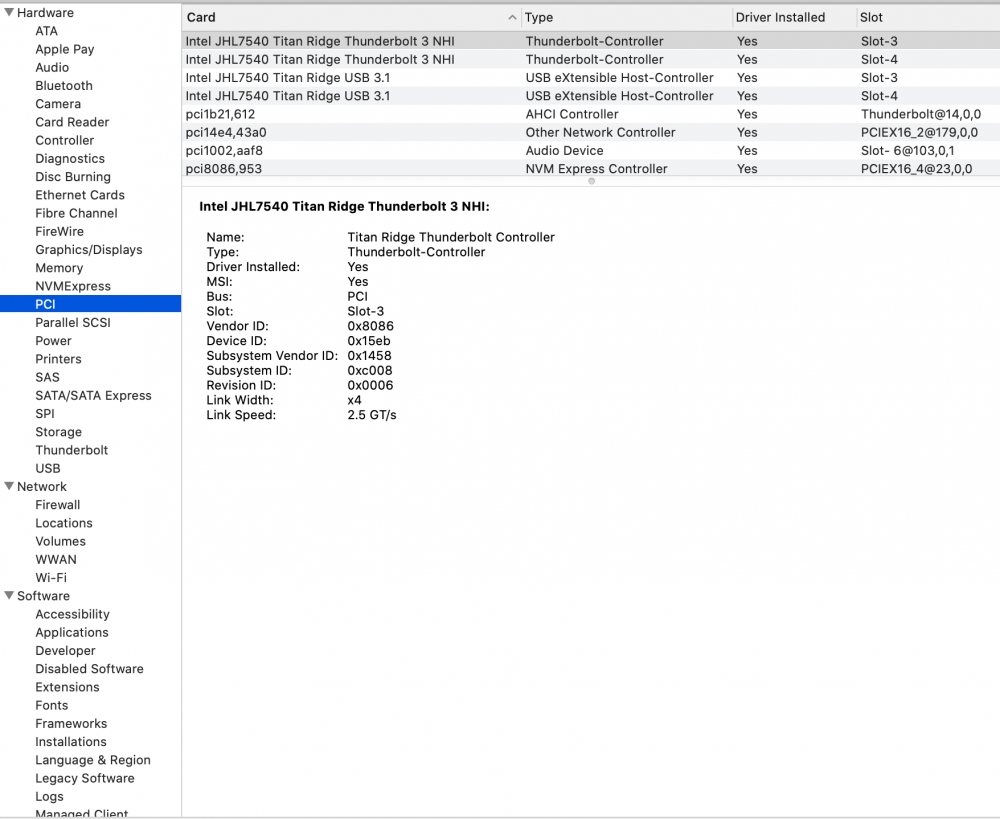Screen dimensions: 1000x819
Task: Open the NVMExpress section
Action: (73, 286)
